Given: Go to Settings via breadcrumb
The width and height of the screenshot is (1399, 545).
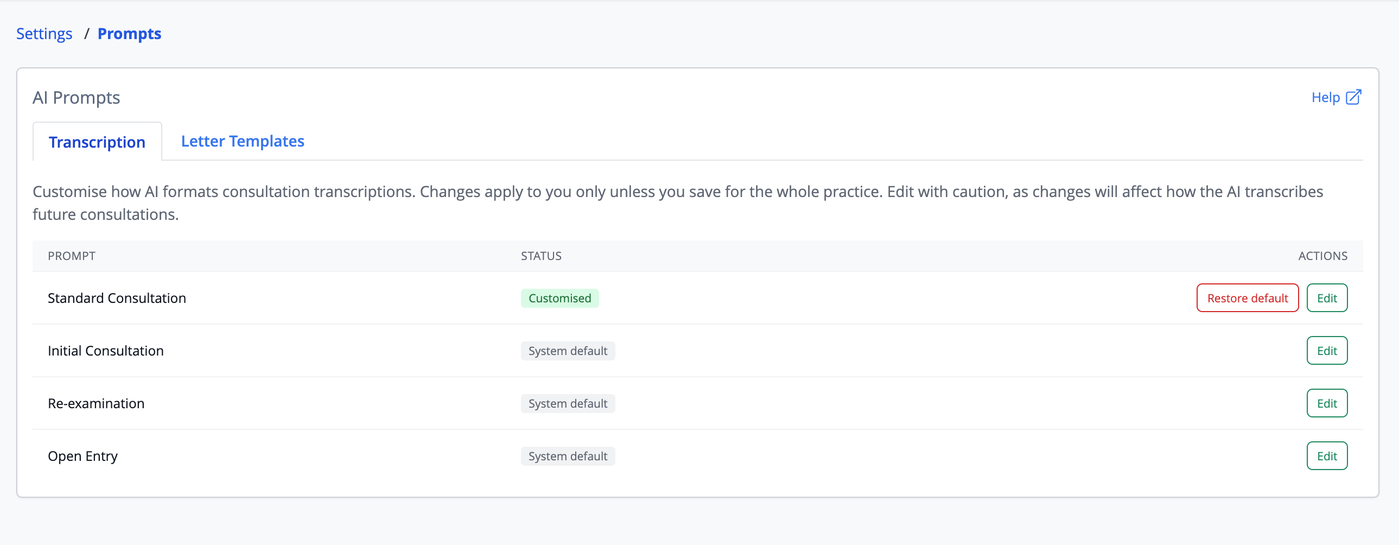Looking at the screenshot, I should 44,33.
